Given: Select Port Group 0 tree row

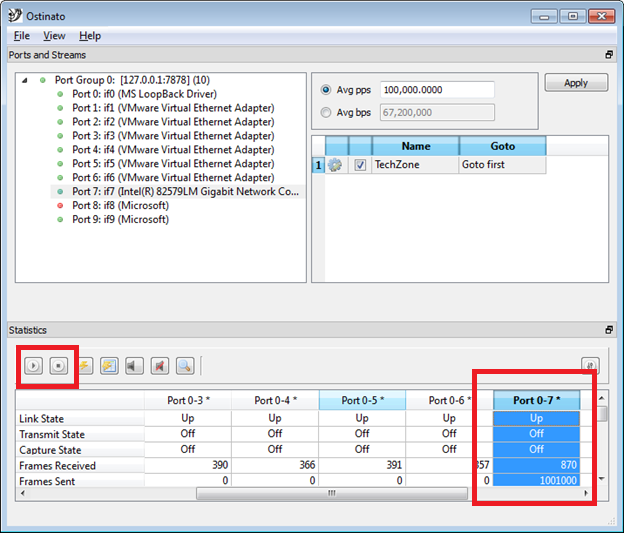Looking at the screenshot, I should pyautogui.click(x=132, y=80).
